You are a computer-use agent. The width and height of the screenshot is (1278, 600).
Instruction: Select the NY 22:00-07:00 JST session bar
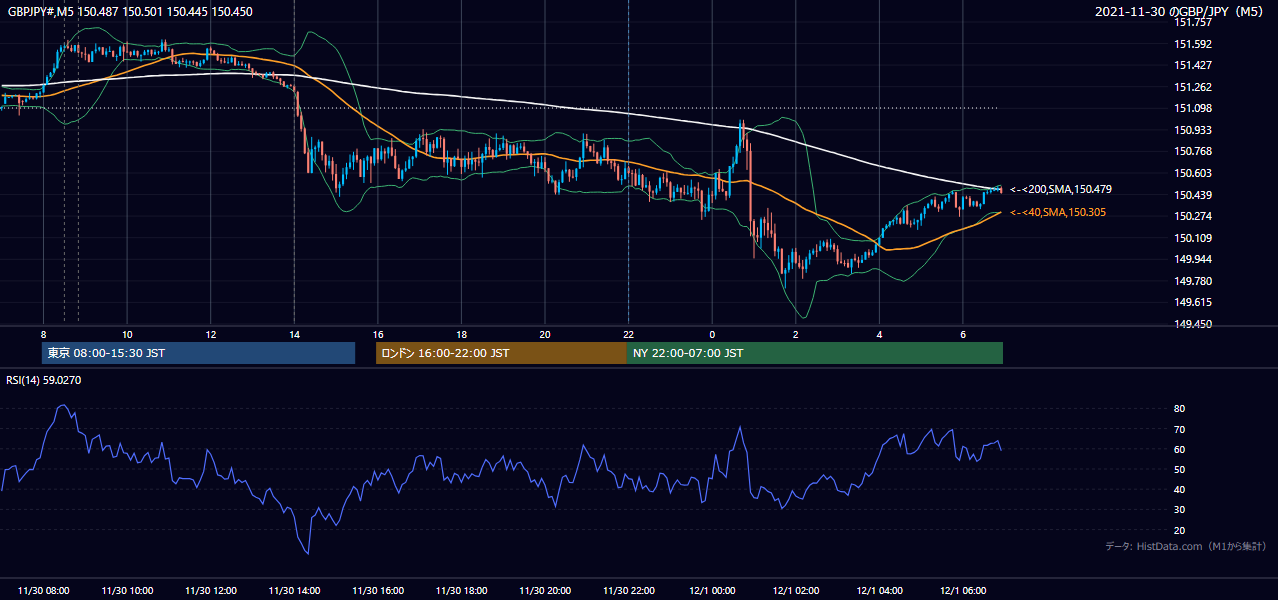point(815,353)
